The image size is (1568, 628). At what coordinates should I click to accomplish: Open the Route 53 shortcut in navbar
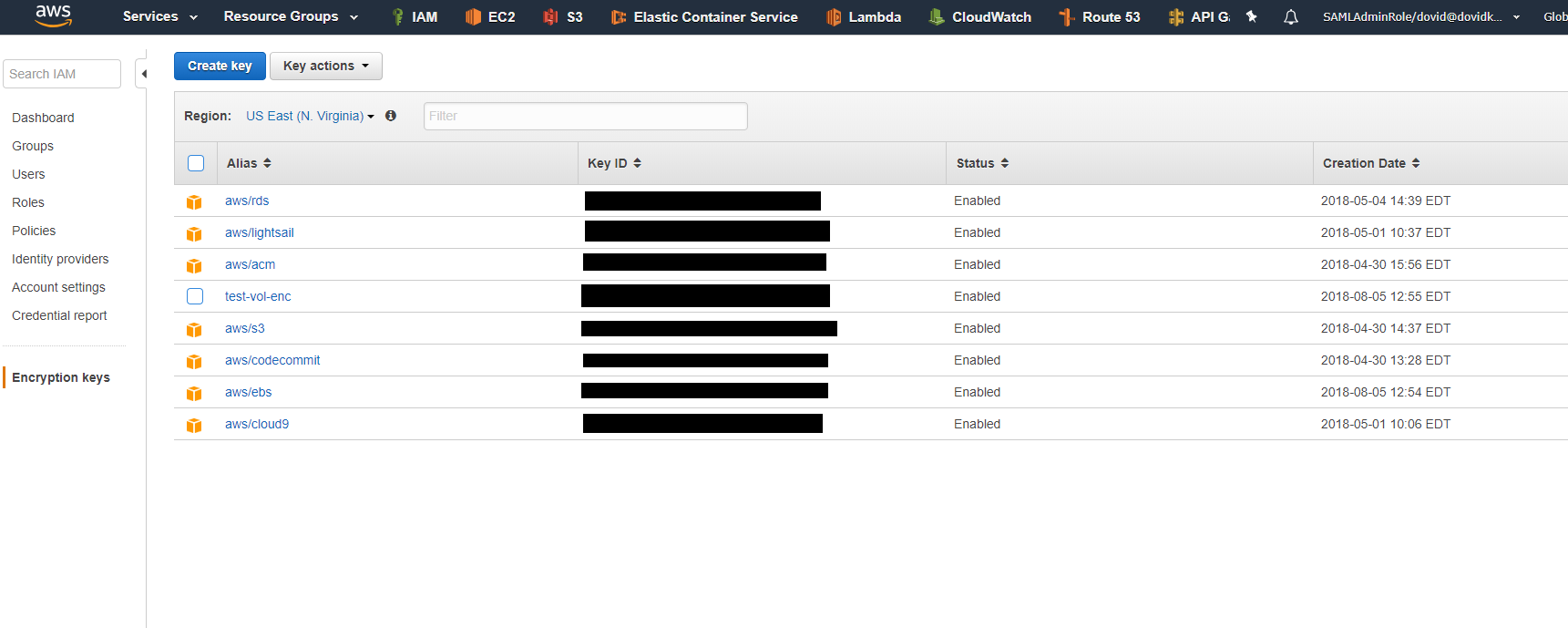(x=1100, y=16)
